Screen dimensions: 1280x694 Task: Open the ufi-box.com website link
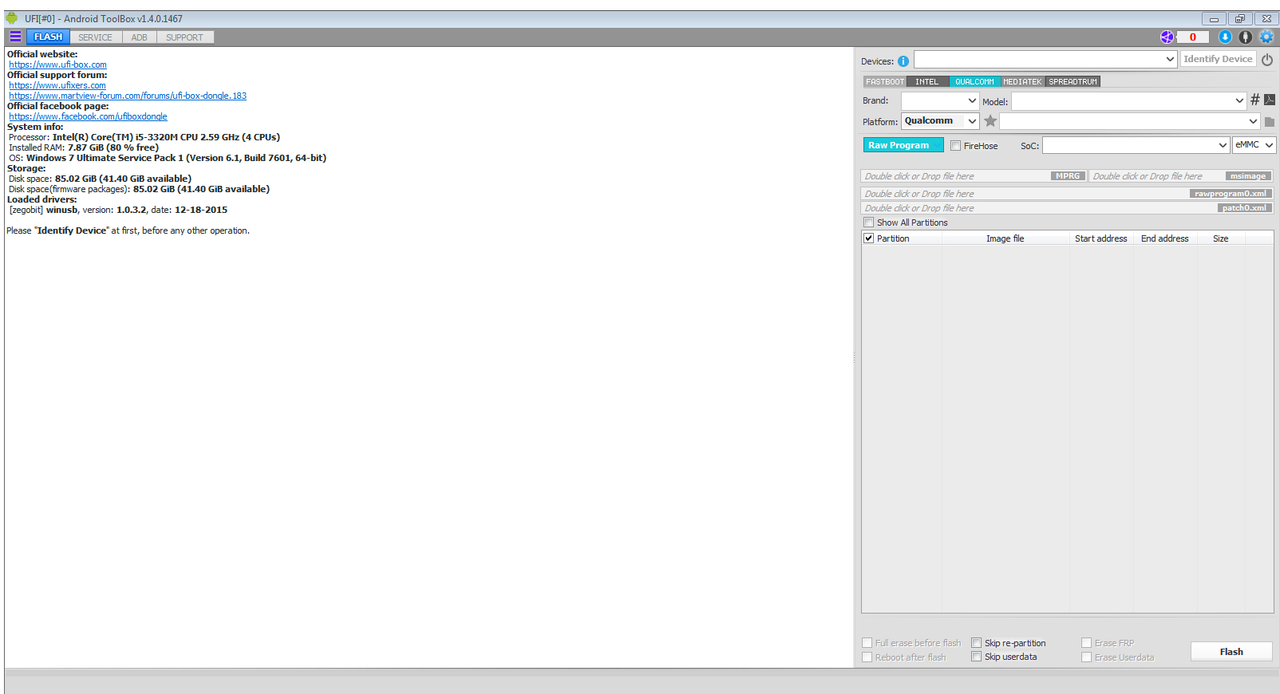[58, 65]
